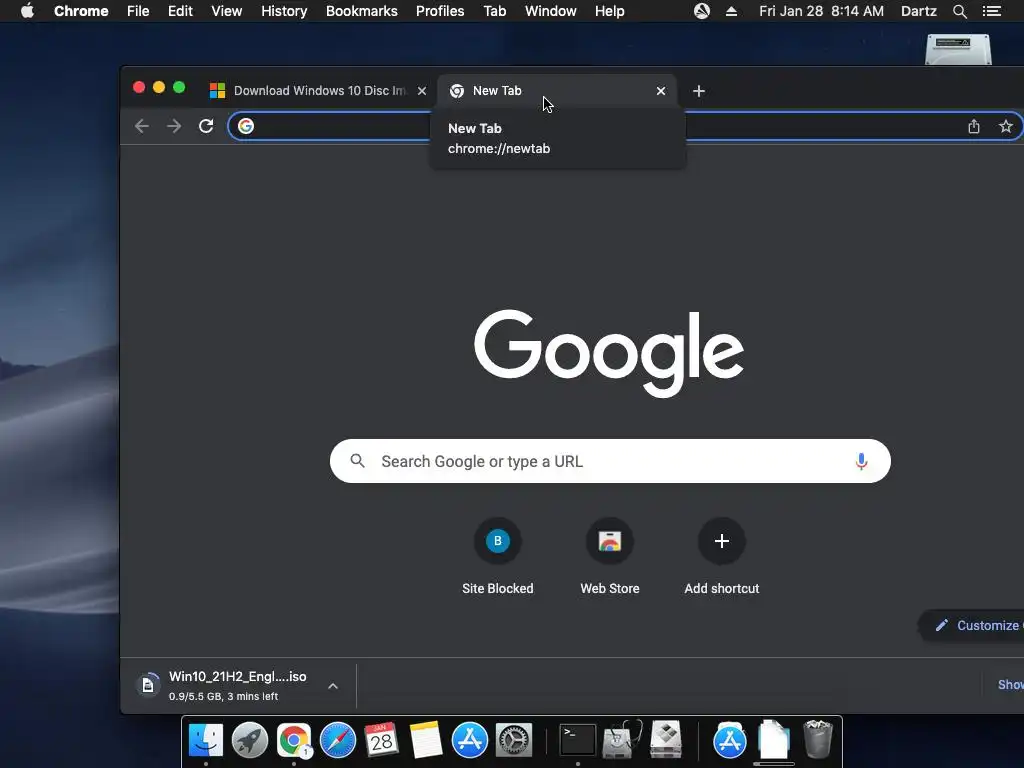Click the share icon in the address bar
The height and width of the screenshot is (768, 1024).
tap(974, 126)
